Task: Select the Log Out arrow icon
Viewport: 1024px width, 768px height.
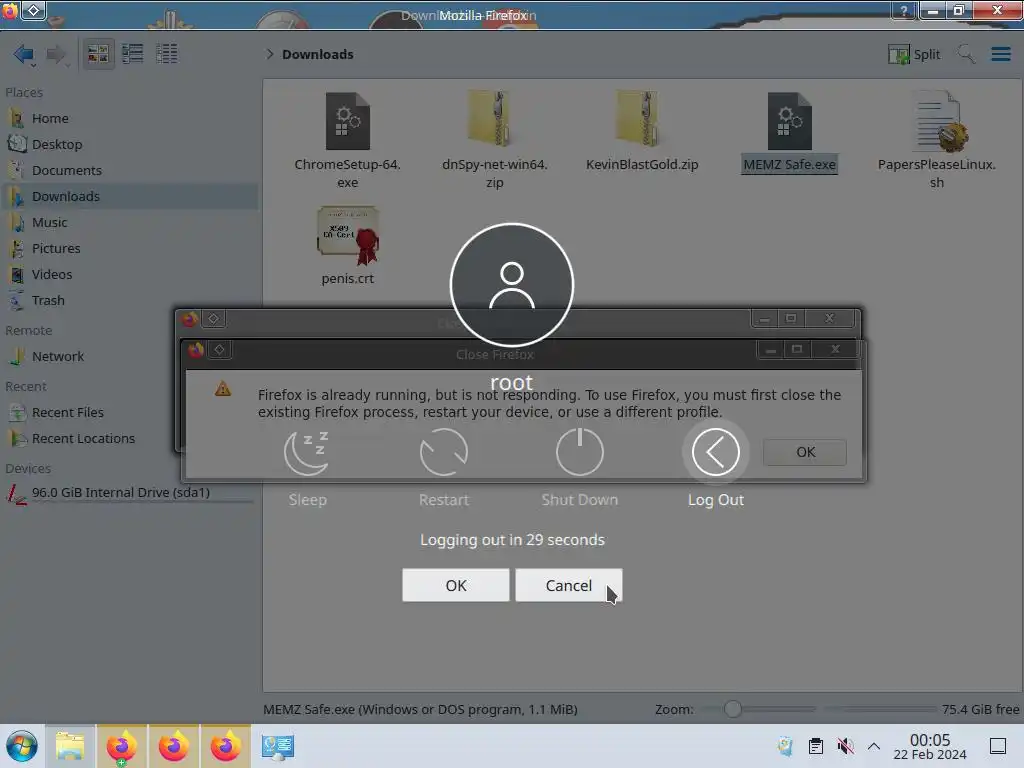Action: [715, 452]
